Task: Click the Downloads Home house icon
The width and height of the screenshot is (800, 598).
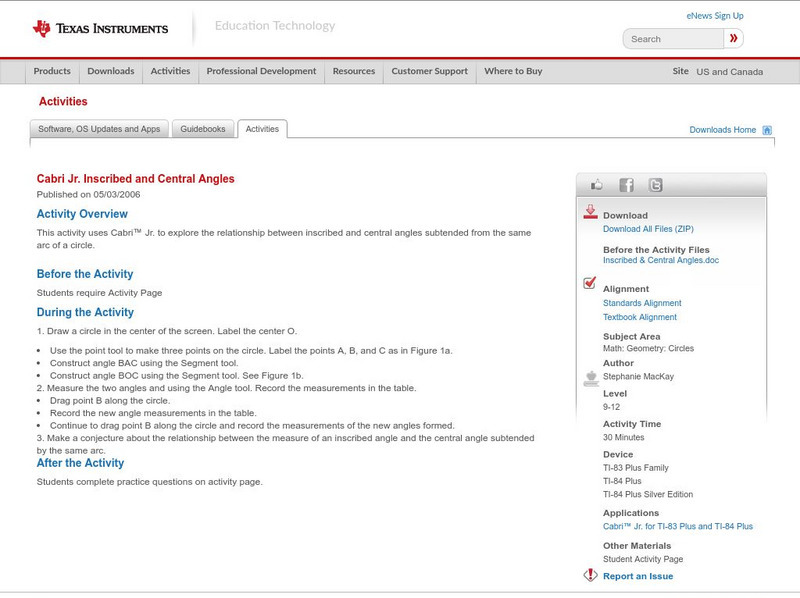Action: 767,130
